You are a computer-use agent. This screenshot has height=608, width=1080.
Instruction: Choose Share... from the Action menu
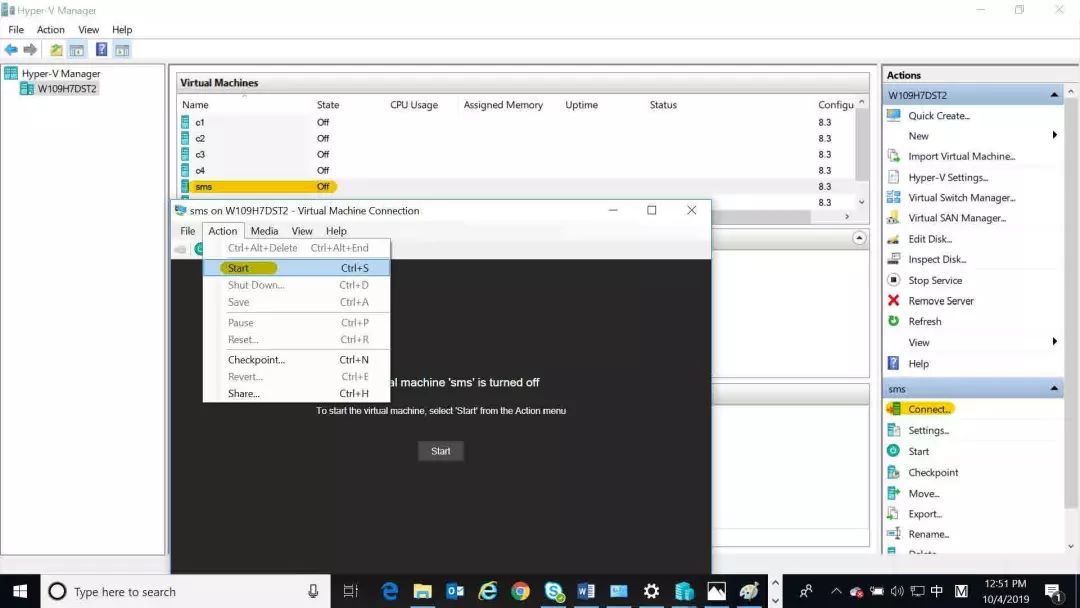(x=297, y=393)
